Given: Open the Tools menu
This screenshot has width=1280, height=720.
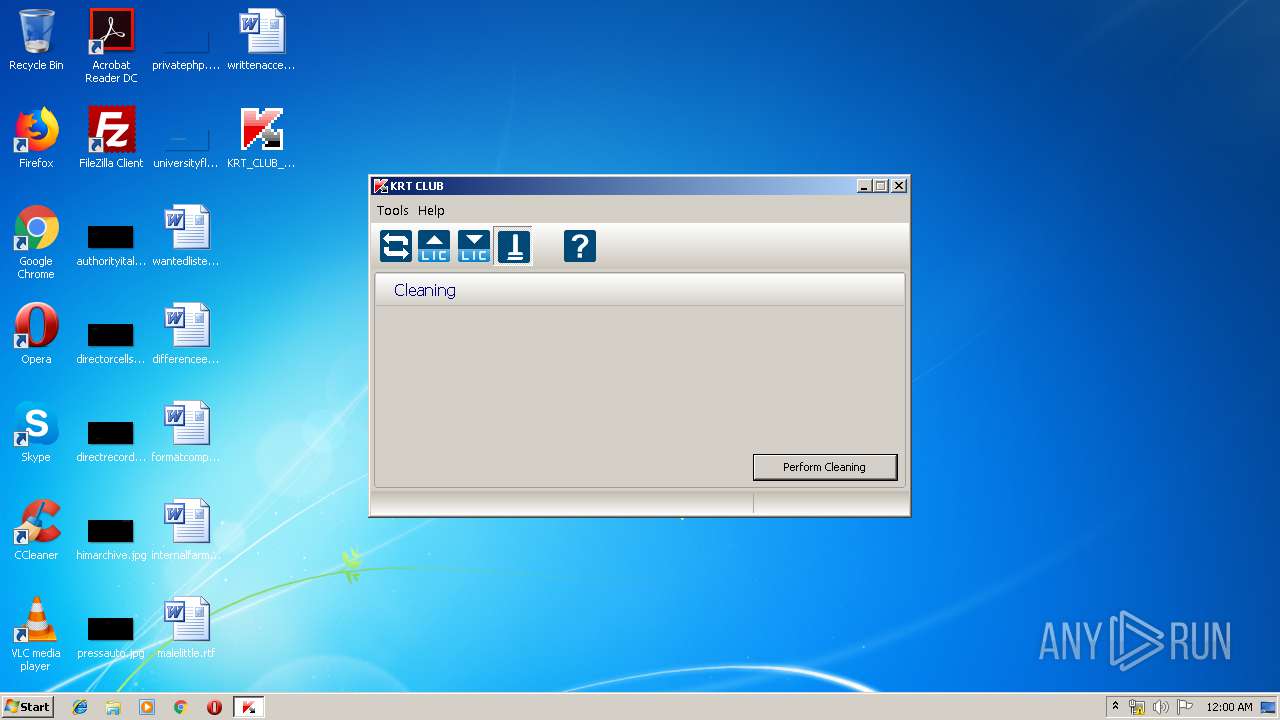Looking at the screenshot, I should [392, 211].
